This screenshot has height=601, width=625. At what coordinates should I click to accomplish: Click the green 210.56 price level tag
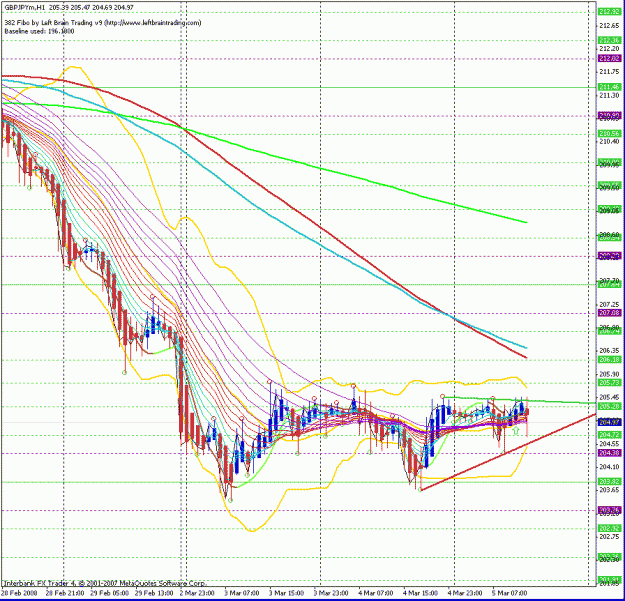[x=610, y=134]
